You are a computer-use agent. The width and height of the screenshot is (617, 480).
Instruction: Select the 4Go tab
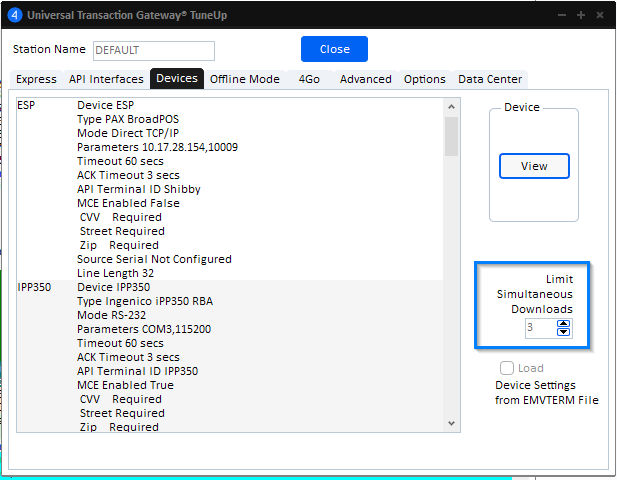(309, 79)
